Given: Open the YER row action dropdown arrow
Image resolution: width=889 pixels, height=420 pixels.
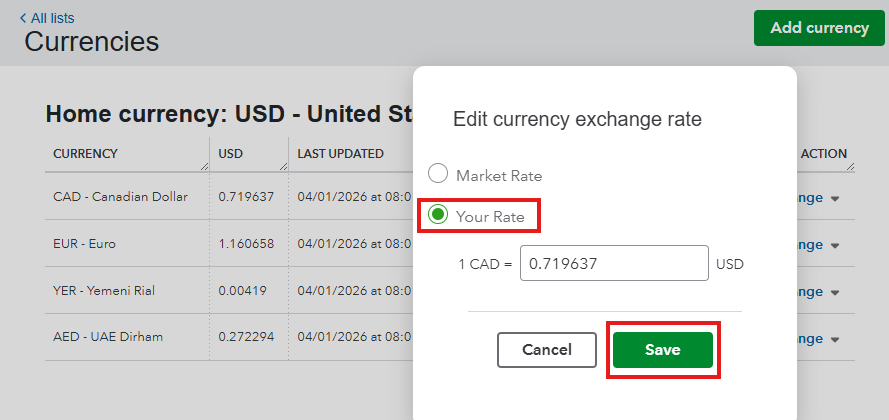Looking at the screenshot, I should [x=835, y=291].
